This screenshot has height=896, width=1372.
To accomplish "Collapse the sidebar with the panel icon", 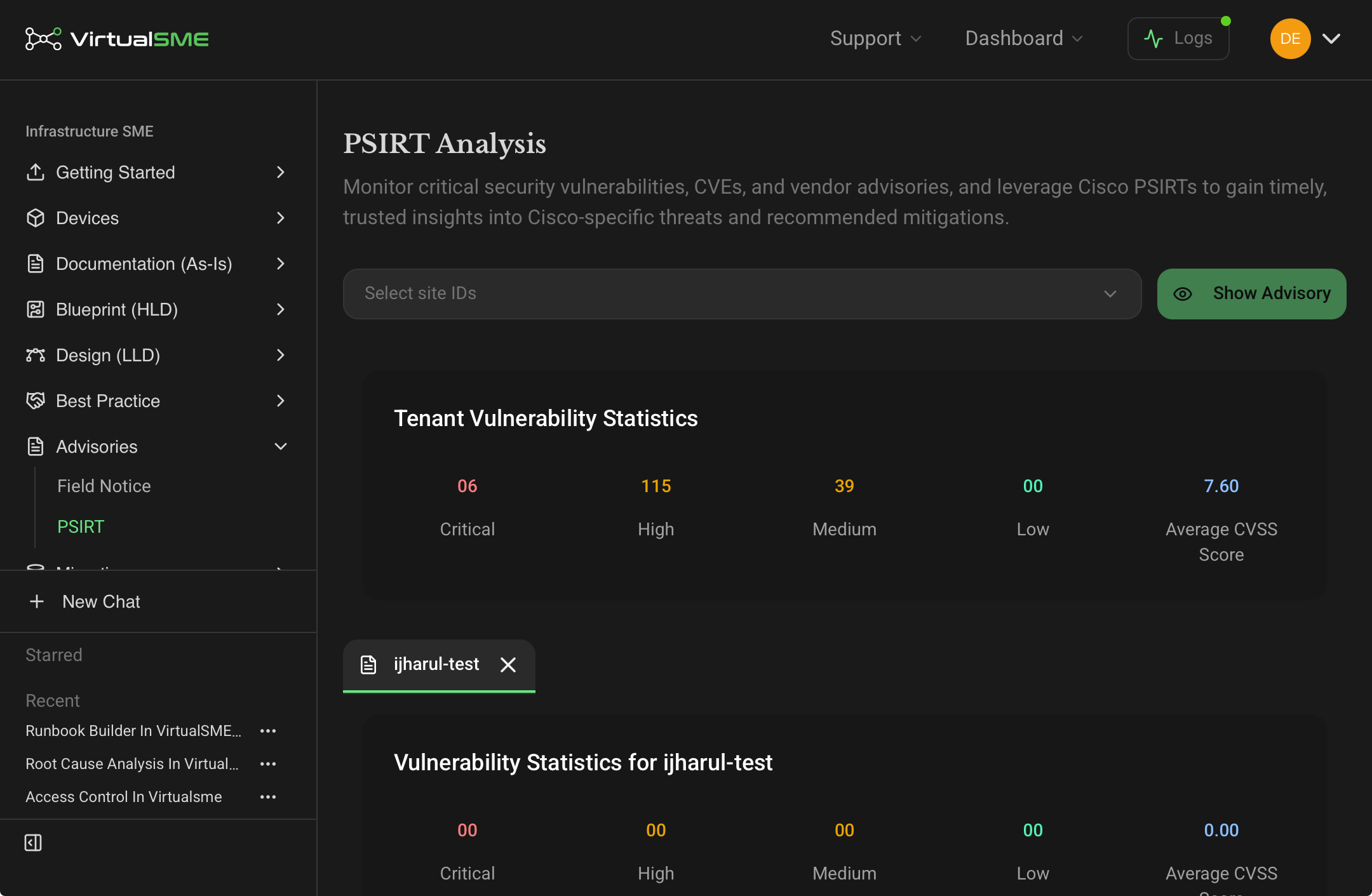I will [33, 843].
